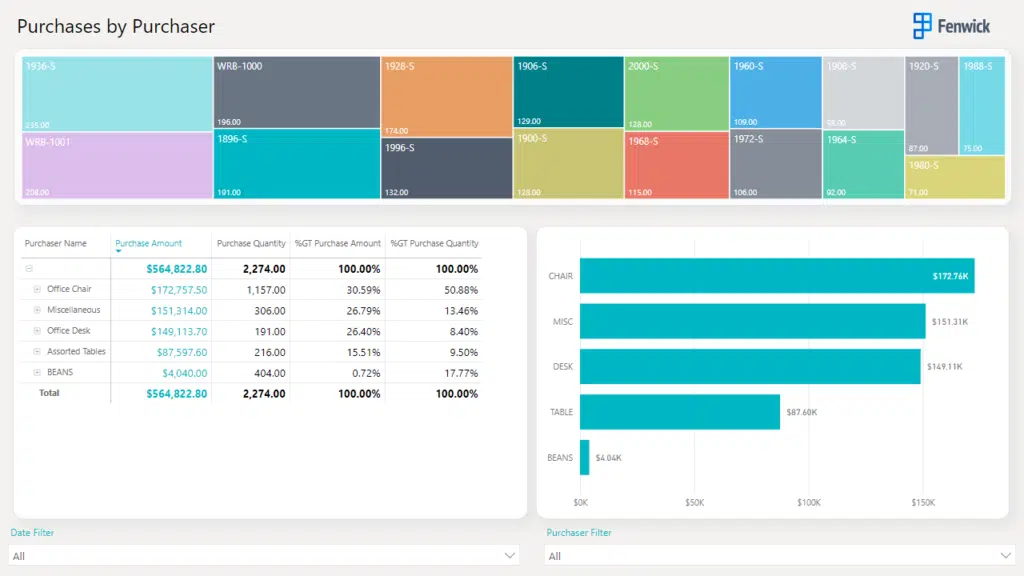The height and width of the screenshot is (576, 1024).
Task: Expand the BEANS row in table
Action: pyautogui.click(x=37, y=372)
